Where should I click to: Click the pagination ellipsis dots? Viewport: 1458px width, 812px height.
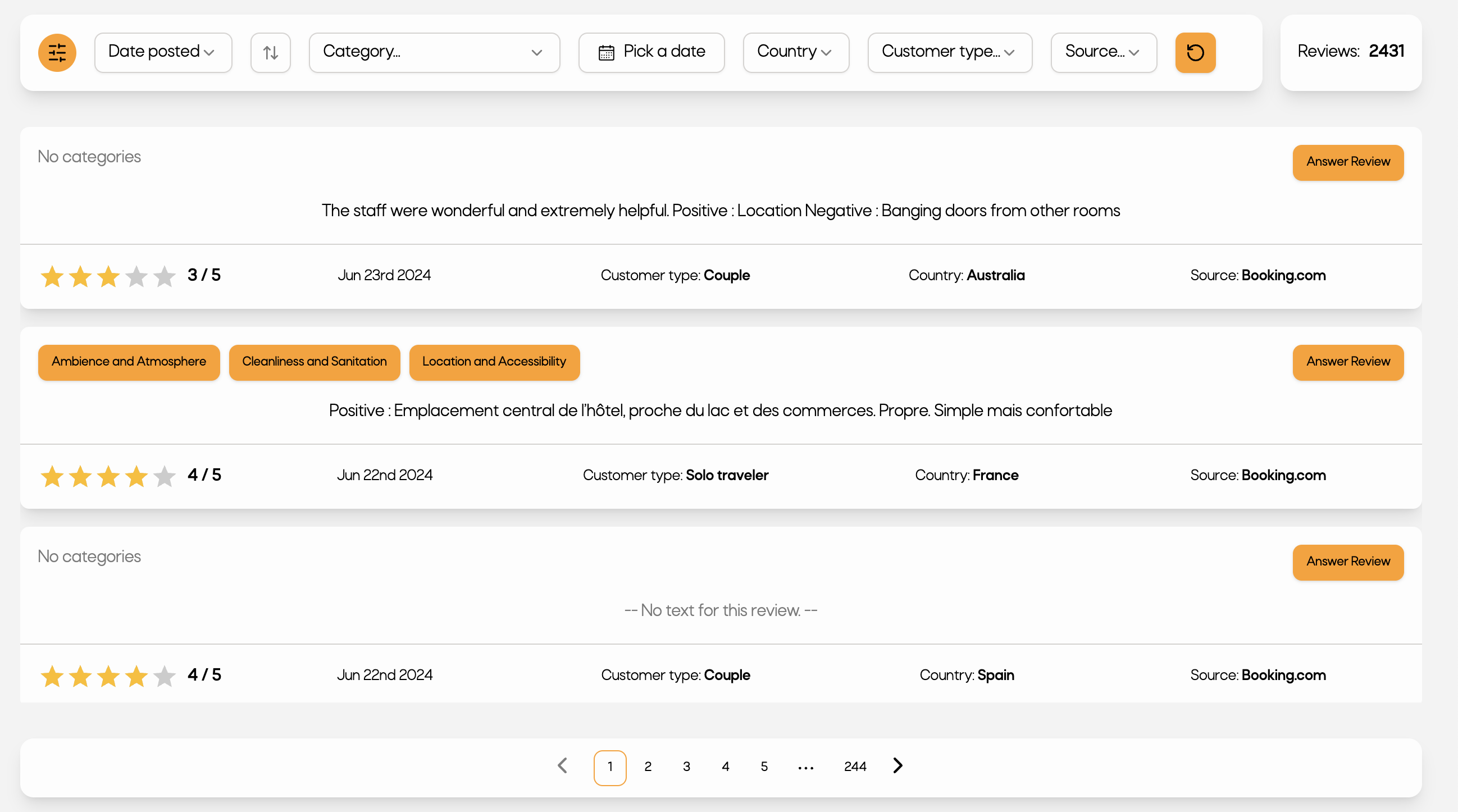pyautogui.click(x=805, y=767)
